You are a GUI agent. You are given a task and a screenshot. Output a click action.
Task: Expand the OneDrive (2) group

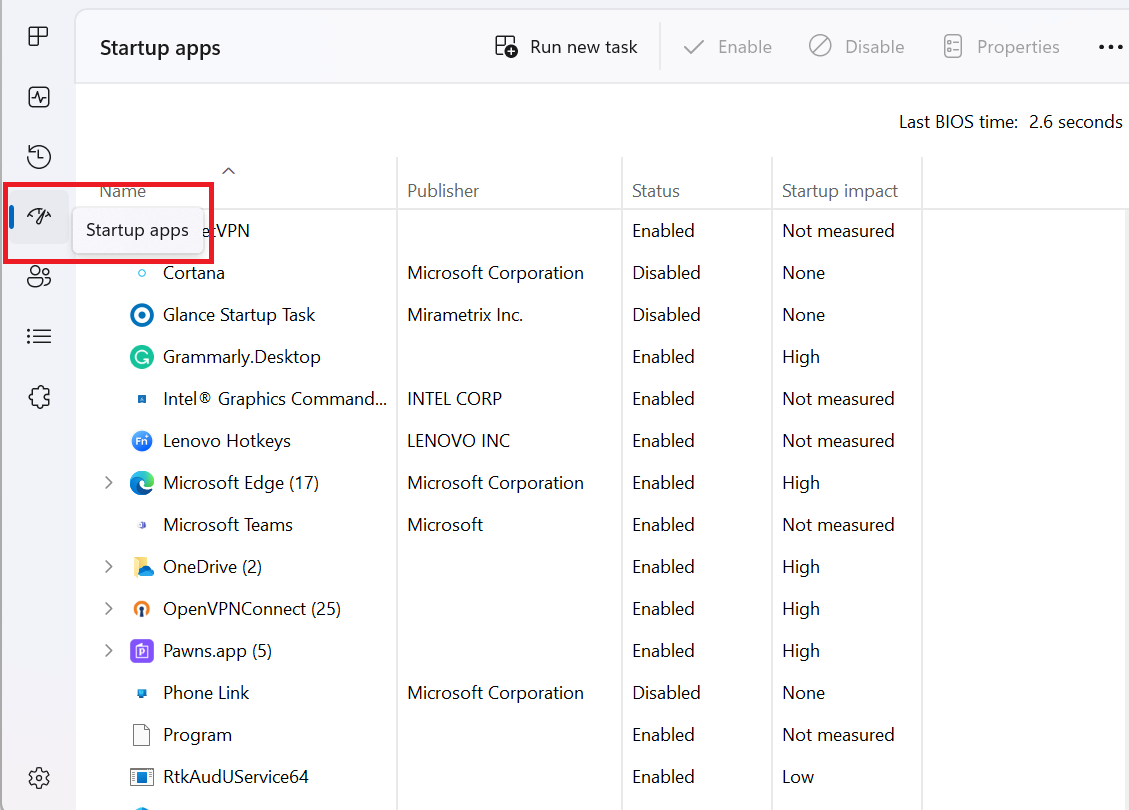(109, 567)
